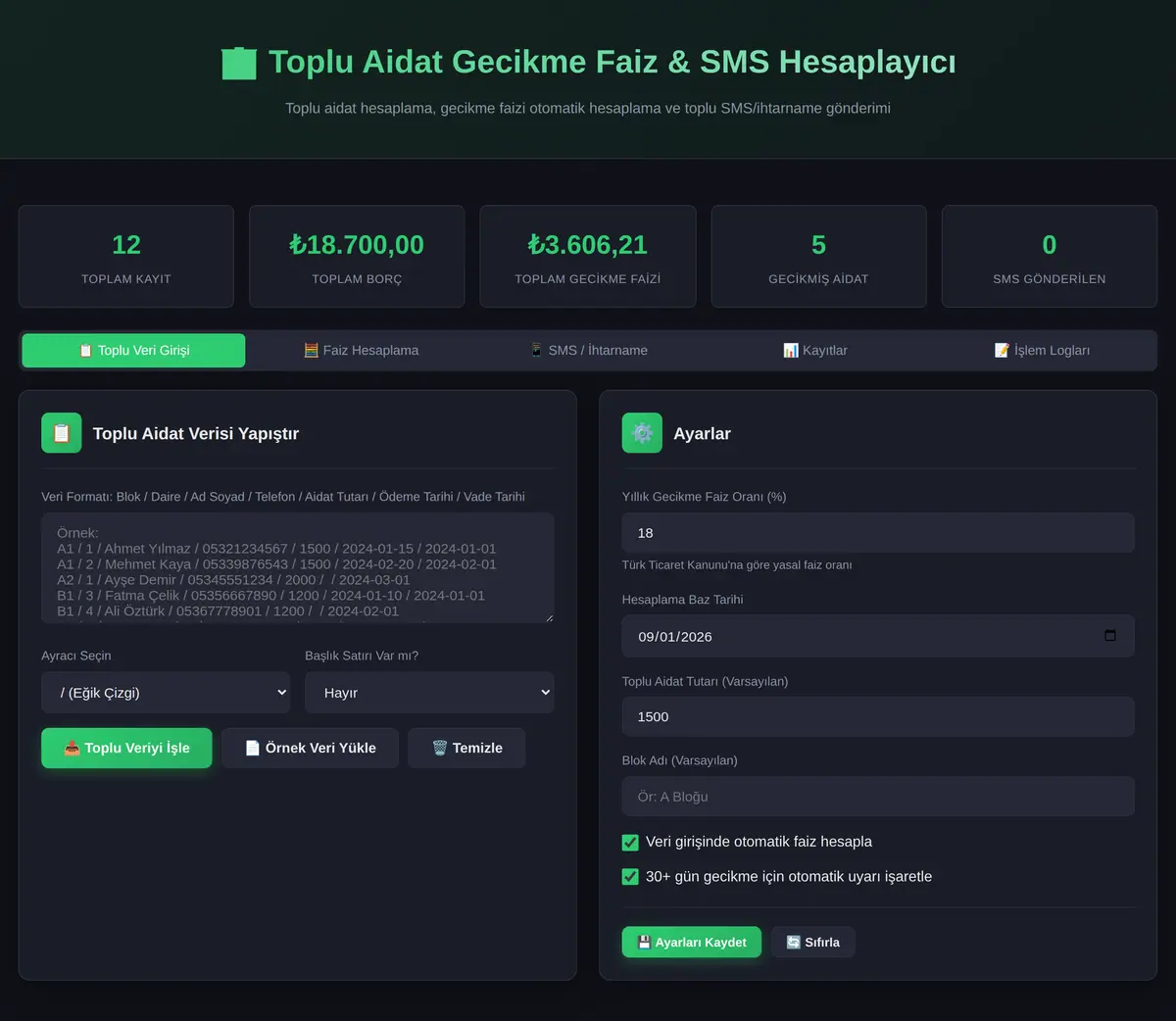Click the green clipboard icon beside Toplu Aidat Verisi Yapıştır
Screen dimensions: 1176x1021
pos(61,433)
